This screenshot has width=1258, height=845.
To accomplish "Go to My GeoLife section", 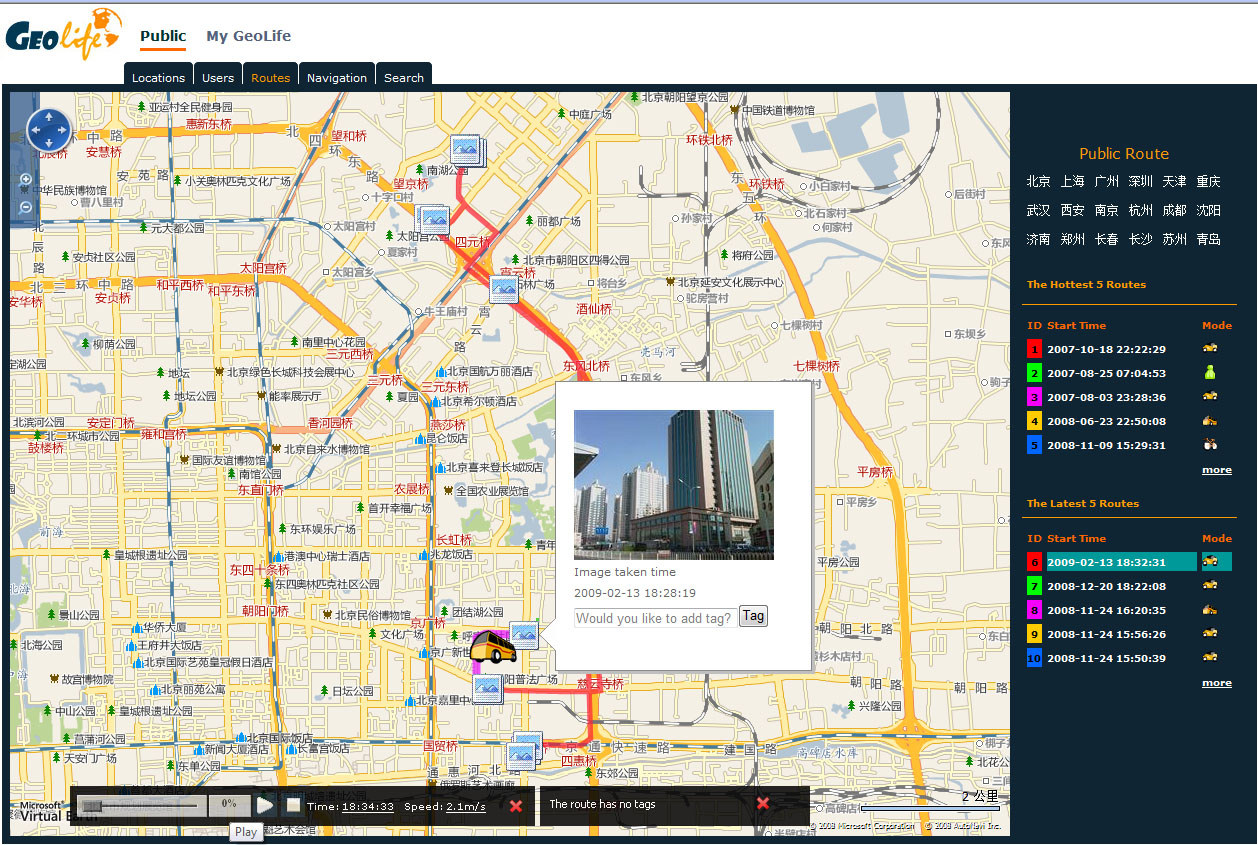I will [x=248, y=36].
